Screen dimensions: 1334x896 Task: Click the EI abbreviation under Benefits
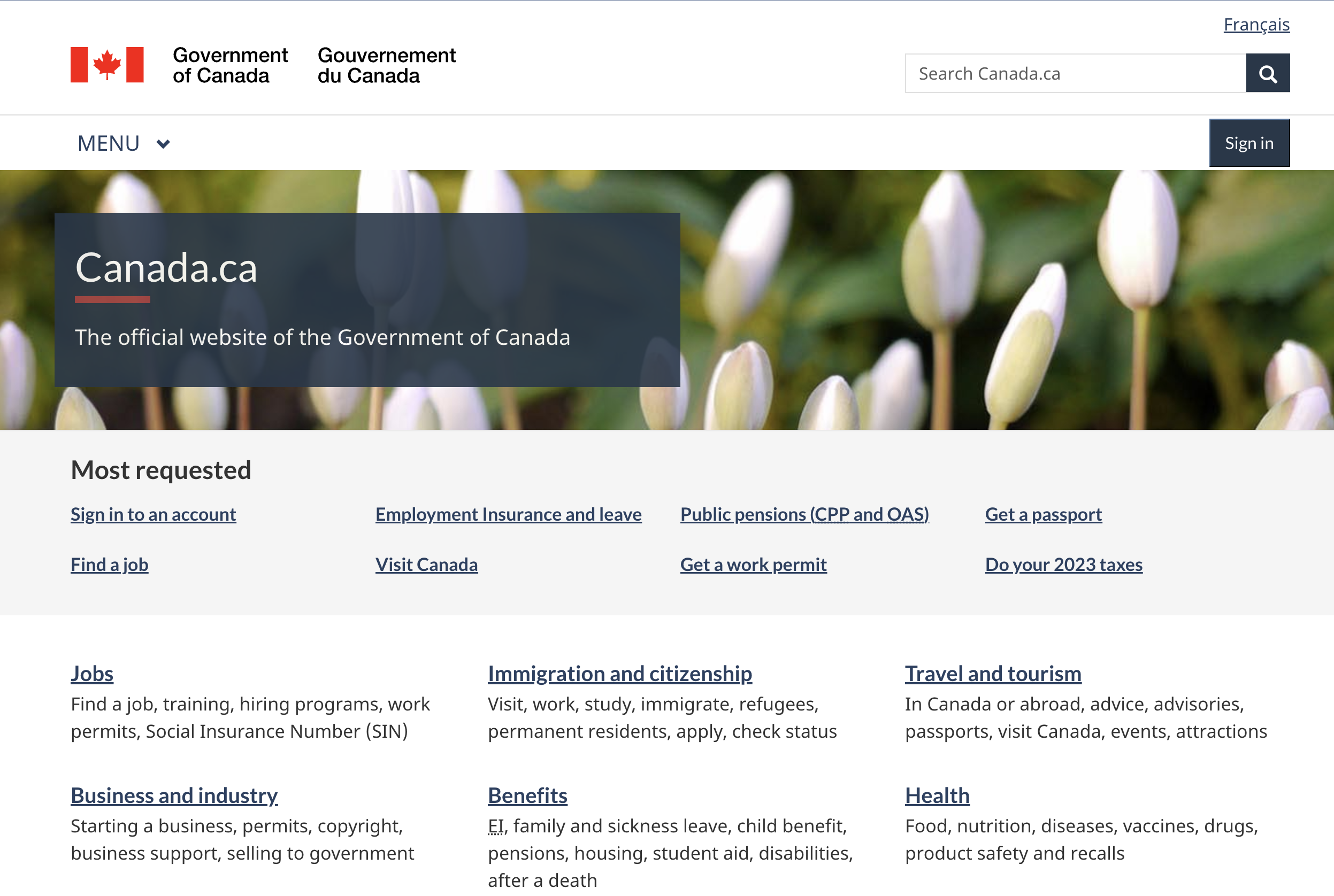coord(495,826)
